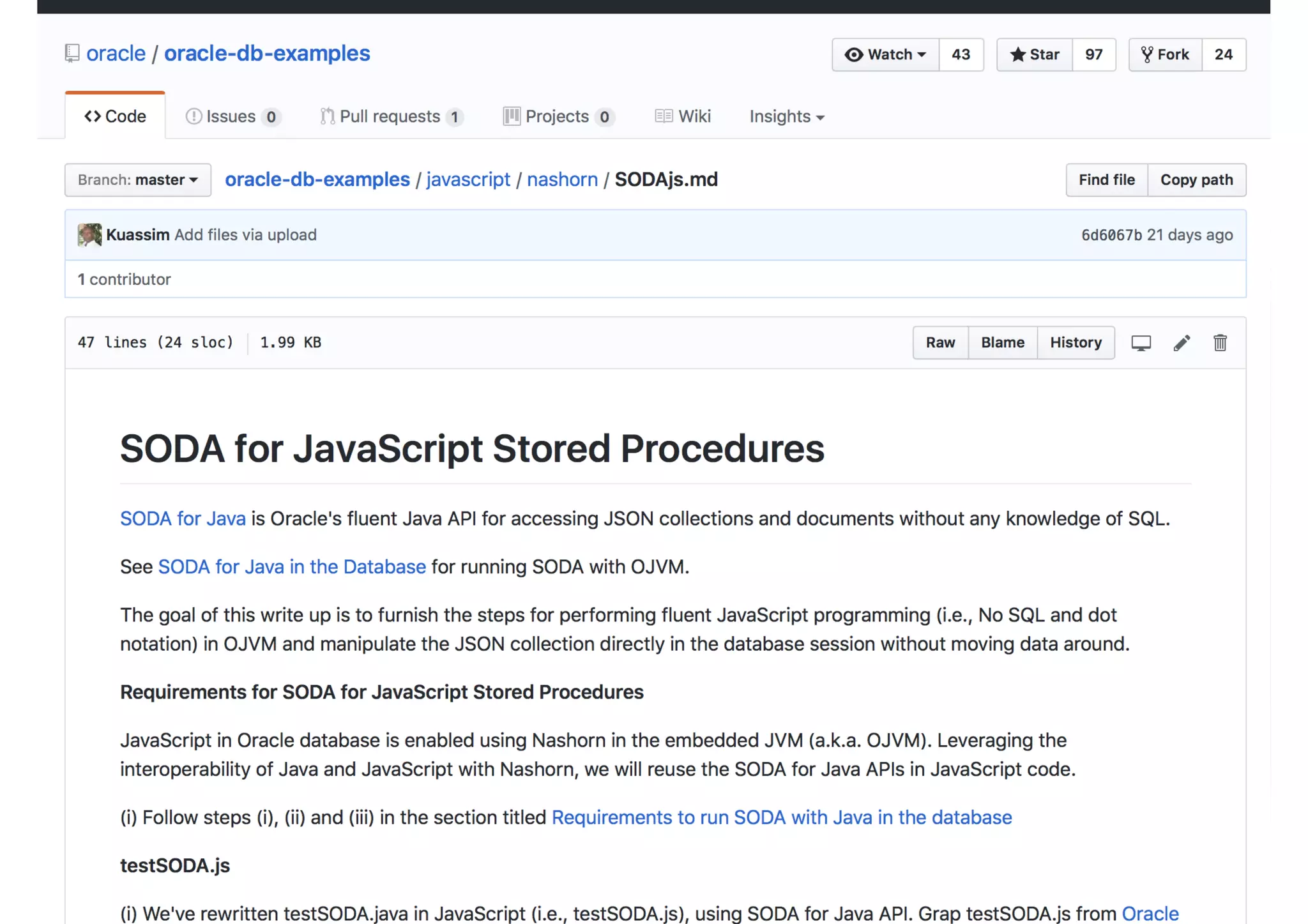1308x924 pixels.
Task: Expand the Branch master selector
Action: pyautogui.click(x=138, y=180)
